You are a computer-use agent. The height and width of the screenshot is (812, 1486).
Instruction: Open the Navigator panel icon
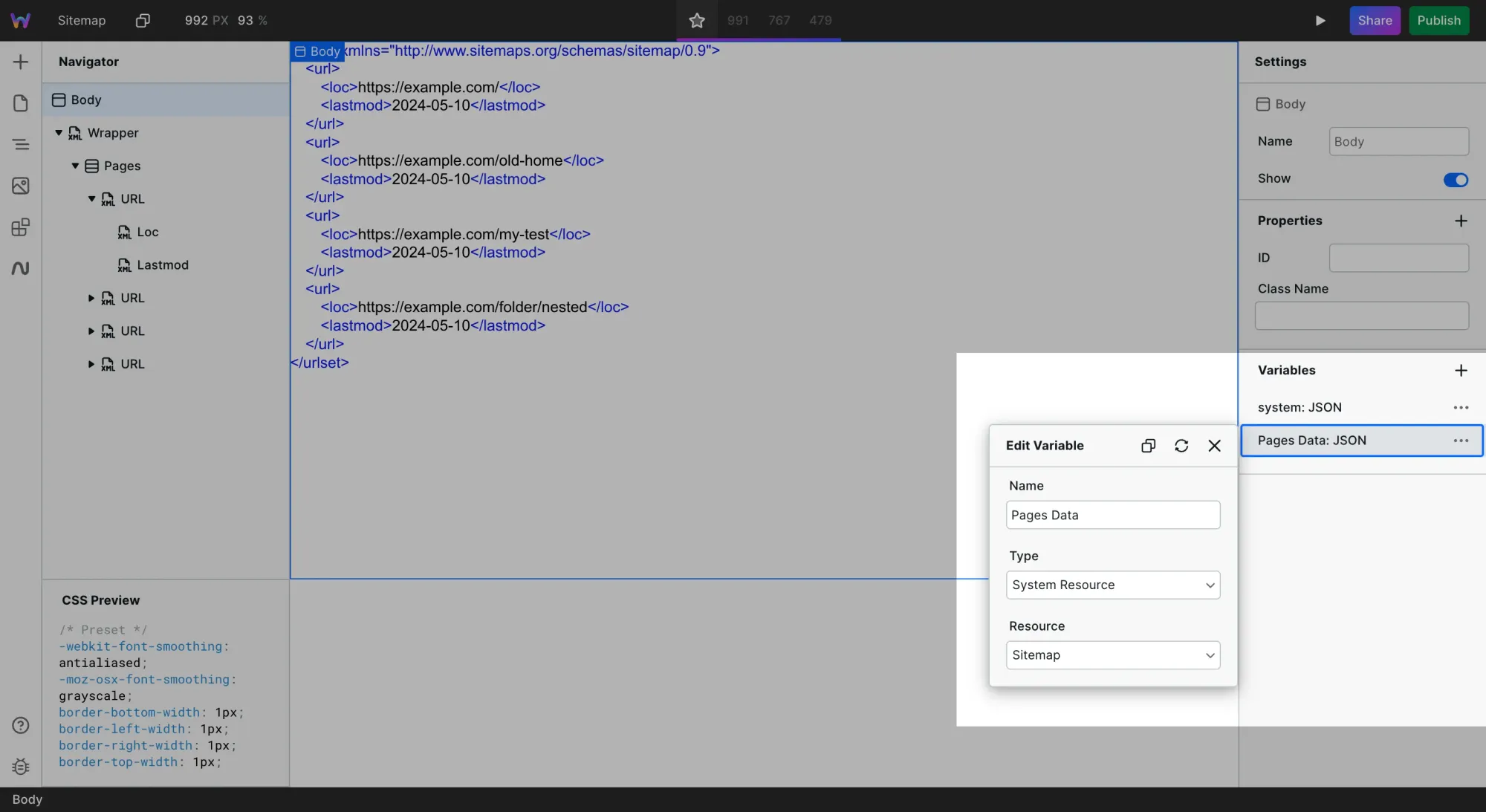(x=20, y=144)
